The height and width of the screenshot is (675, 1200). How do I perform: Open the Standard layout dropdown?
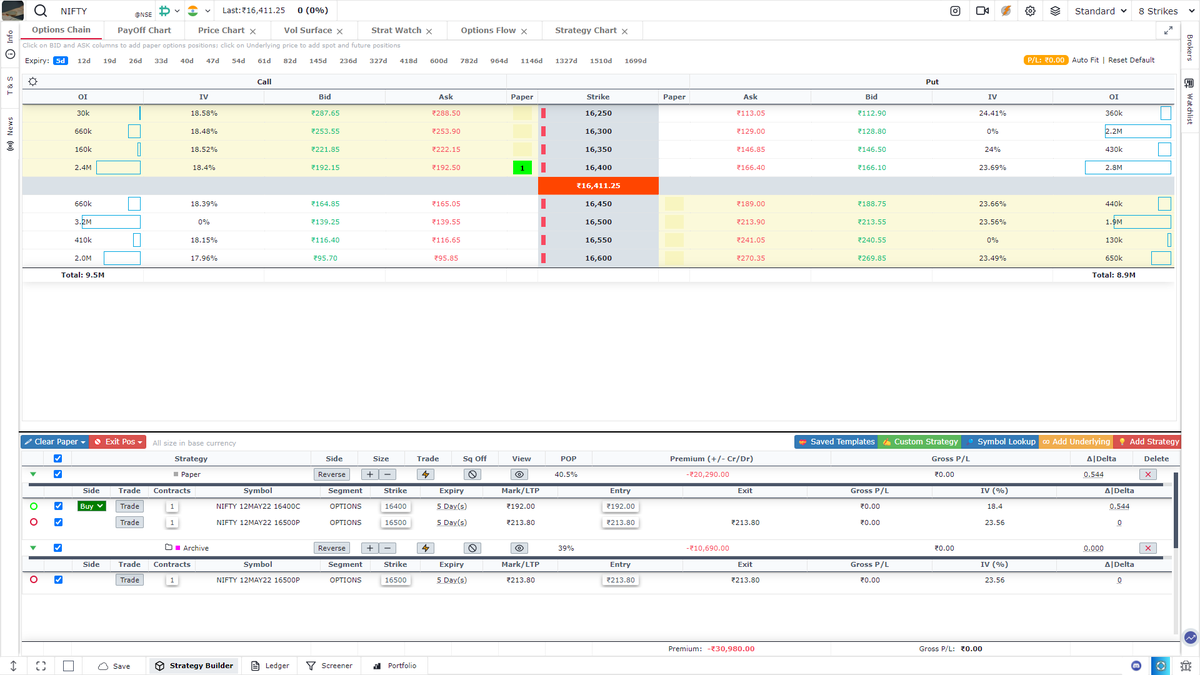(1100, 11)
